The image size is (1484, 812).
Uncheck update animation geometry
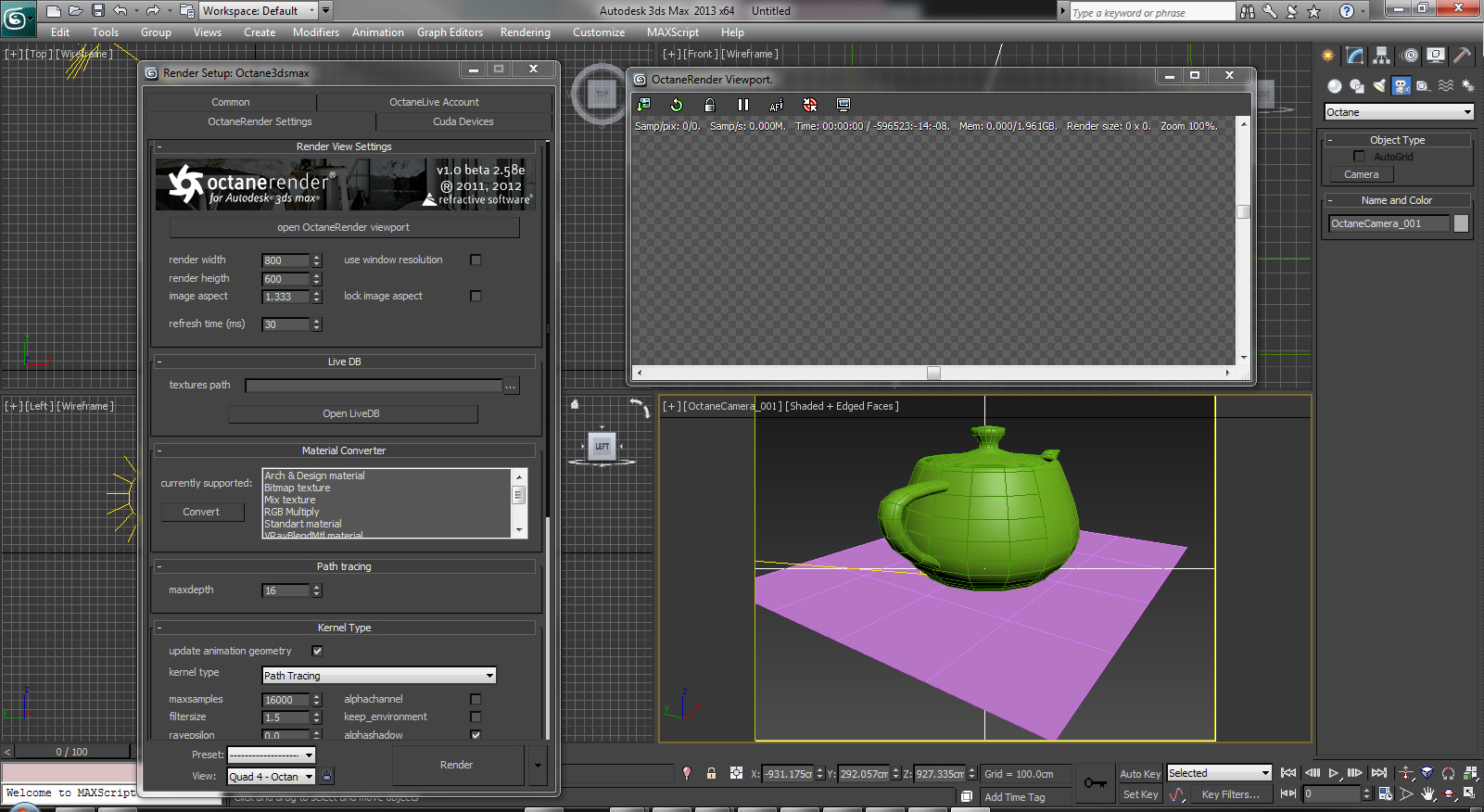pyautogui.click(x=317, y=652)
